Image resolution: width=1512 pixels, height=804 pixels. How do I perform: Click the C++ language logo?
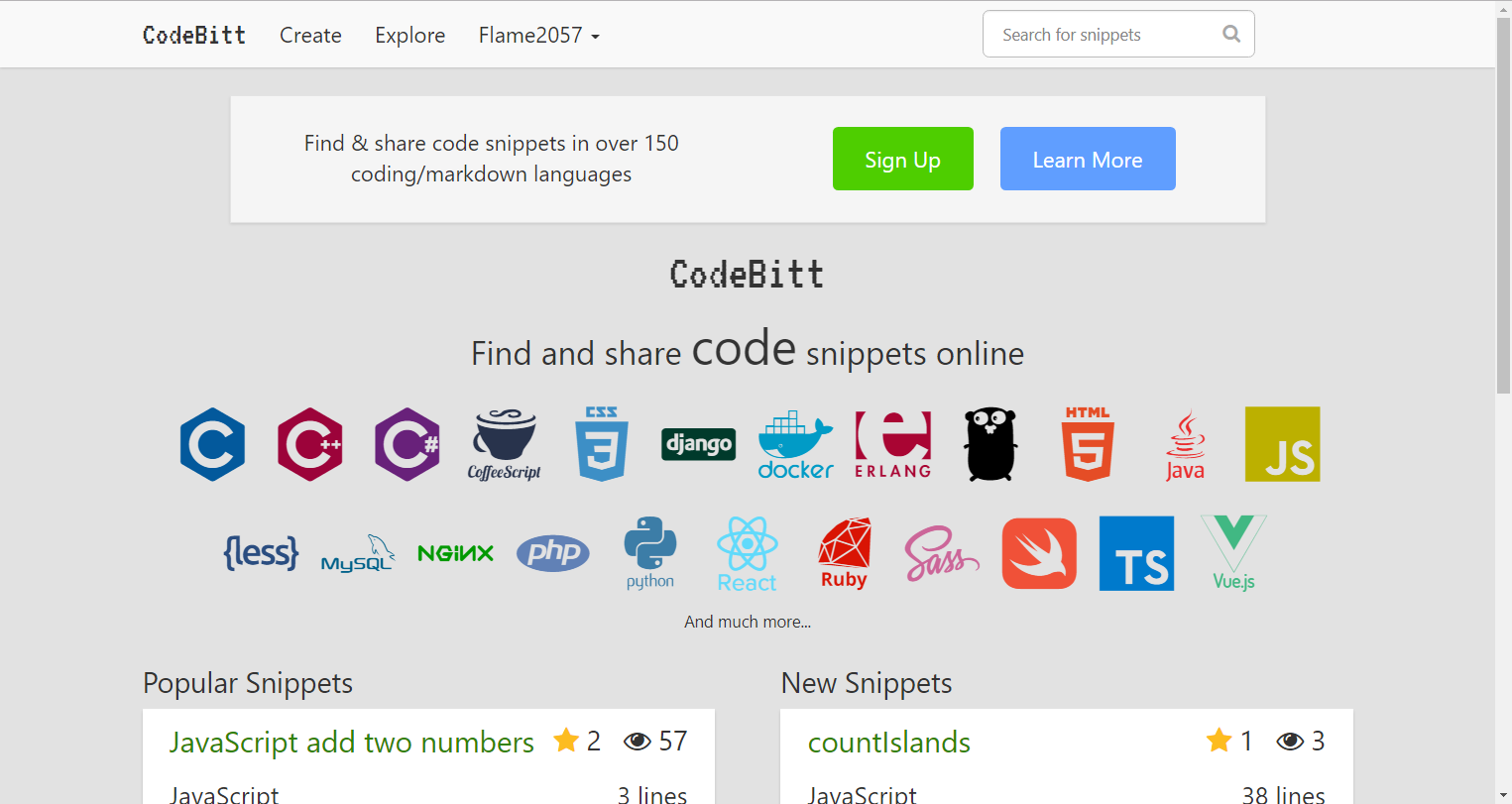310,444
